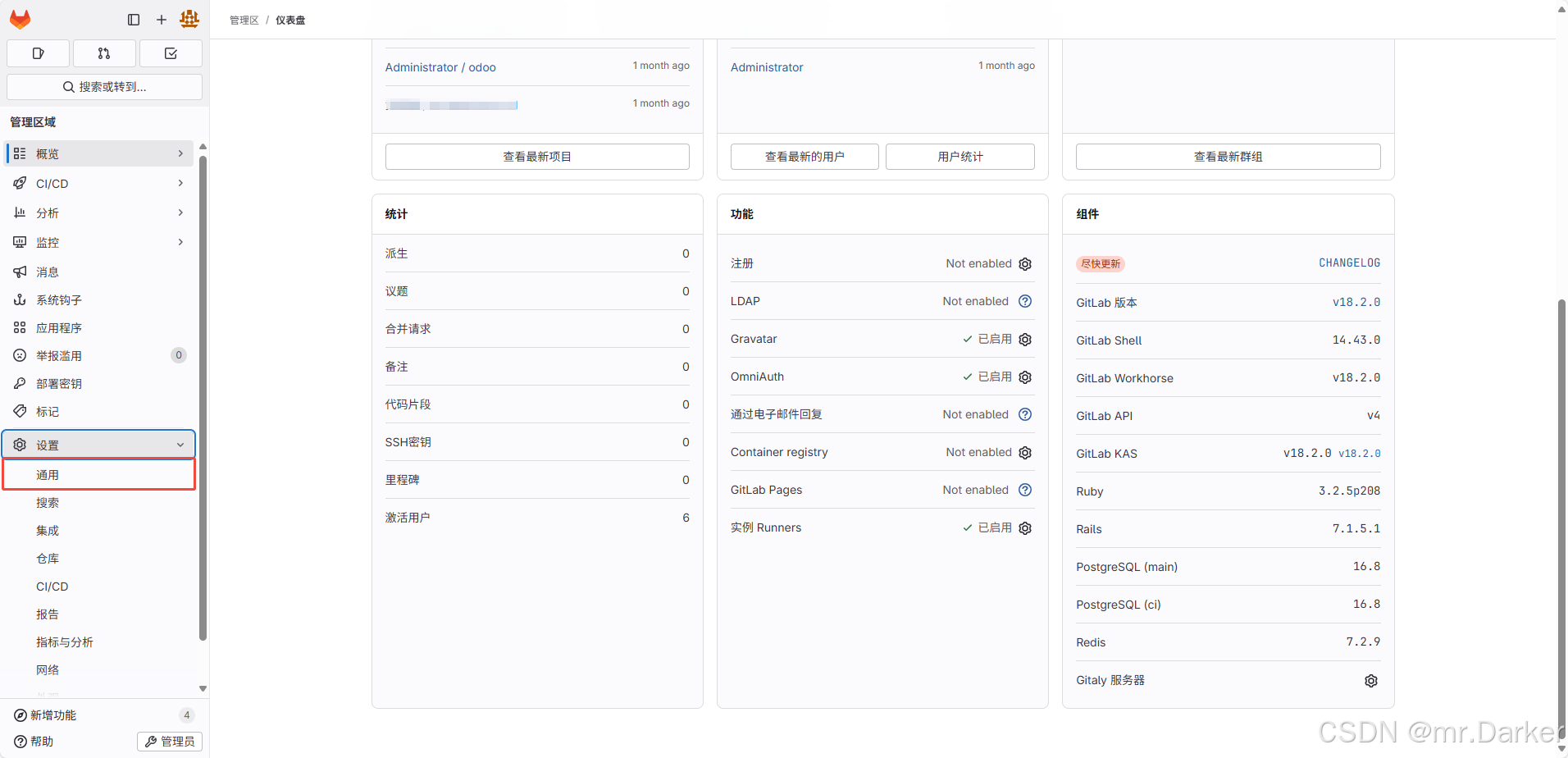The height and width of the screenshot is (758, 1568).
Task: Select 搜索 under 设置
Action: (x=99, y=503)
